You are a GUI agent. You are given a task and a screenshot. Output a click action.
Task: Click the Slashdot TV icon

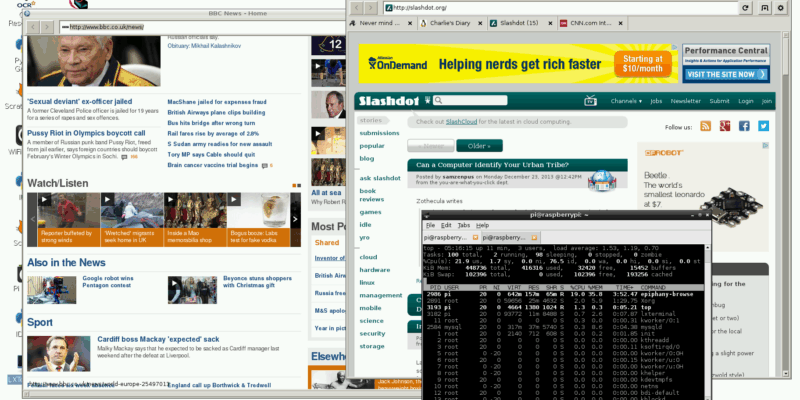pos(590,101)
